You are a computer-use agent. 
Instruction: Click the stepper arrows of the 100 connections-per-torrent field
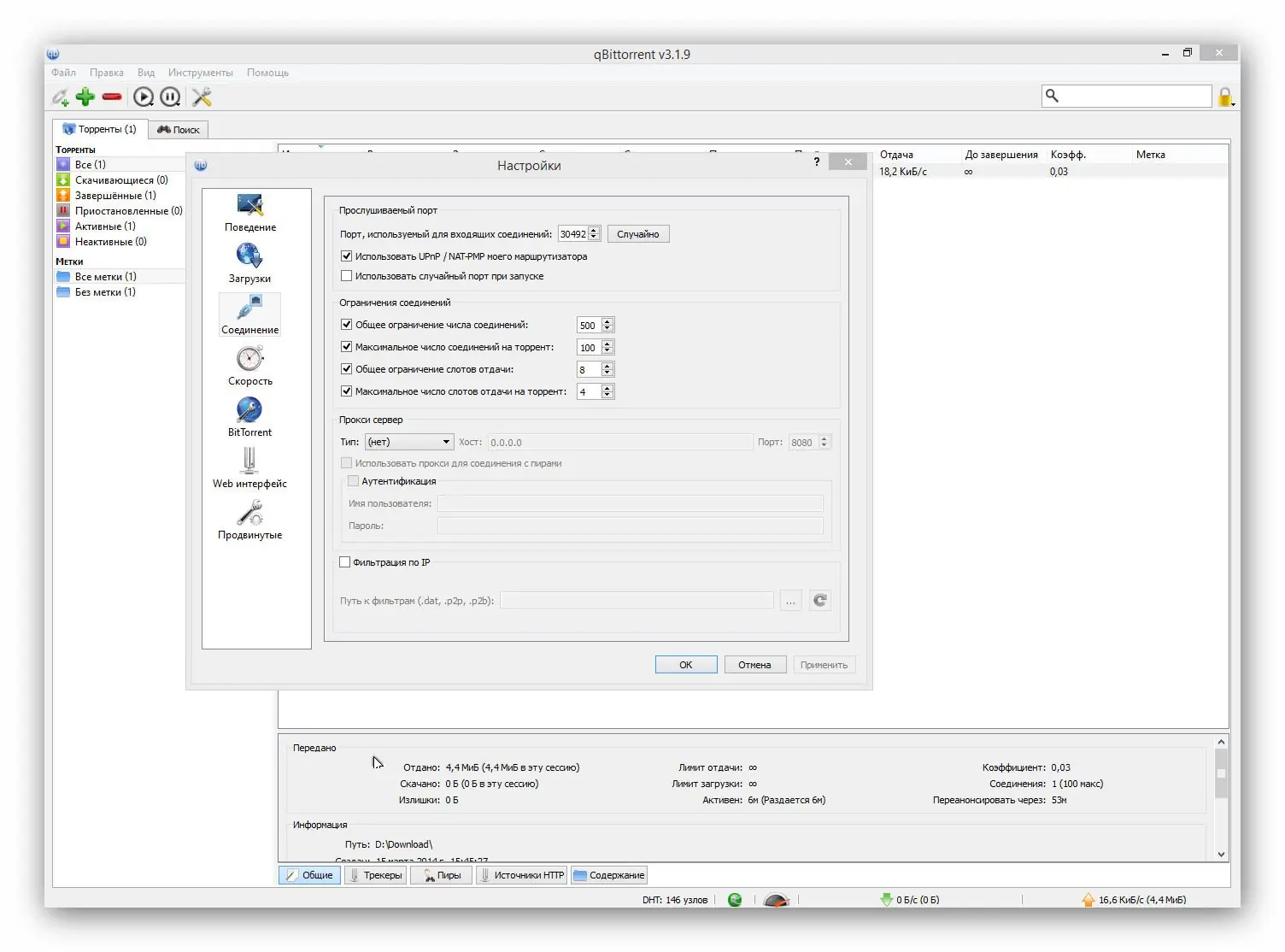tap(607, 347)
